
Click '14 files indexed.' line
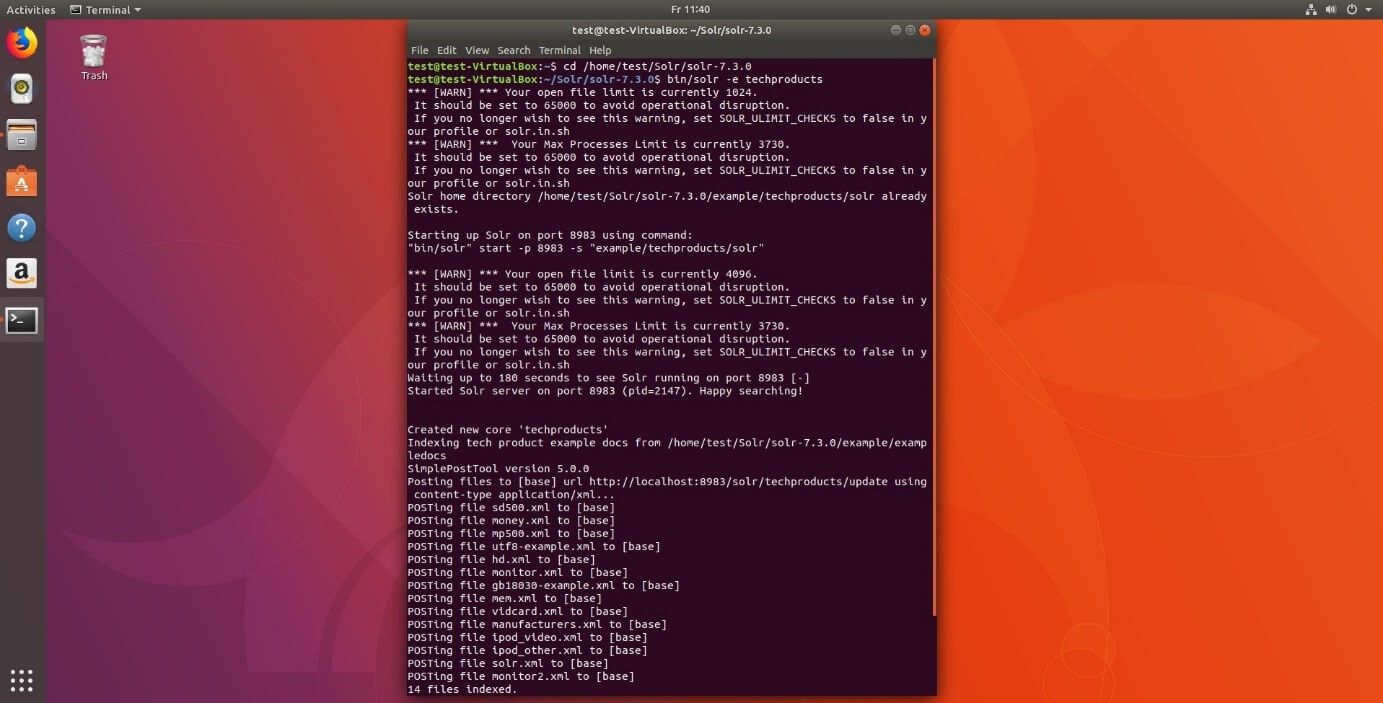pyautogui.click(x=462, y=690)
